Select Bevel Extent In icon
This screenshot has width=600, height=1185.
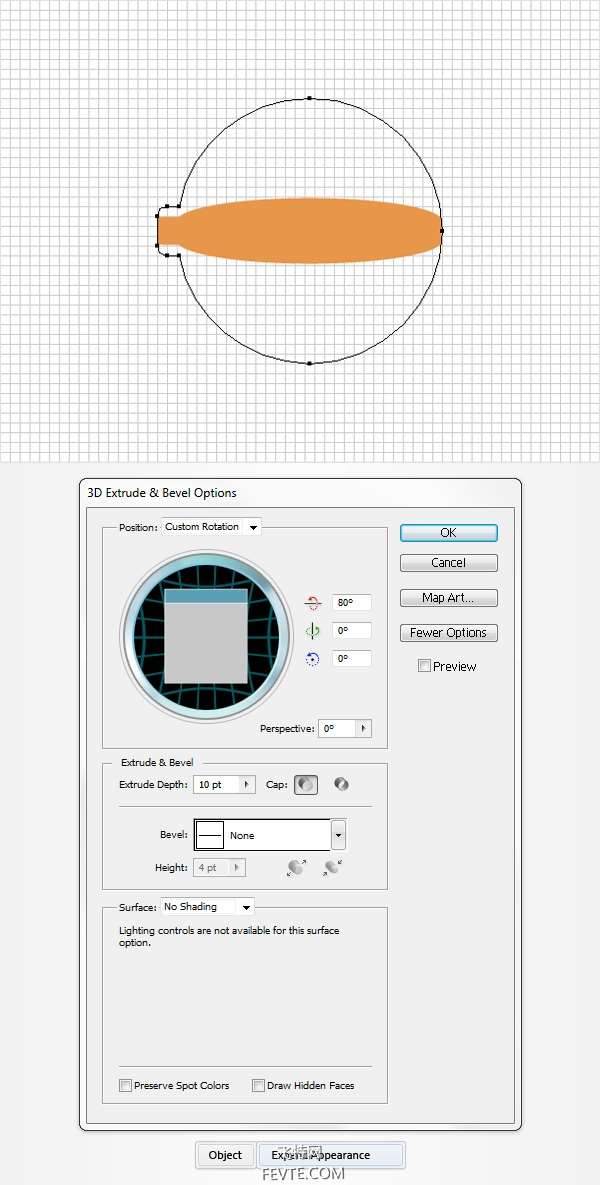point(332,868)
